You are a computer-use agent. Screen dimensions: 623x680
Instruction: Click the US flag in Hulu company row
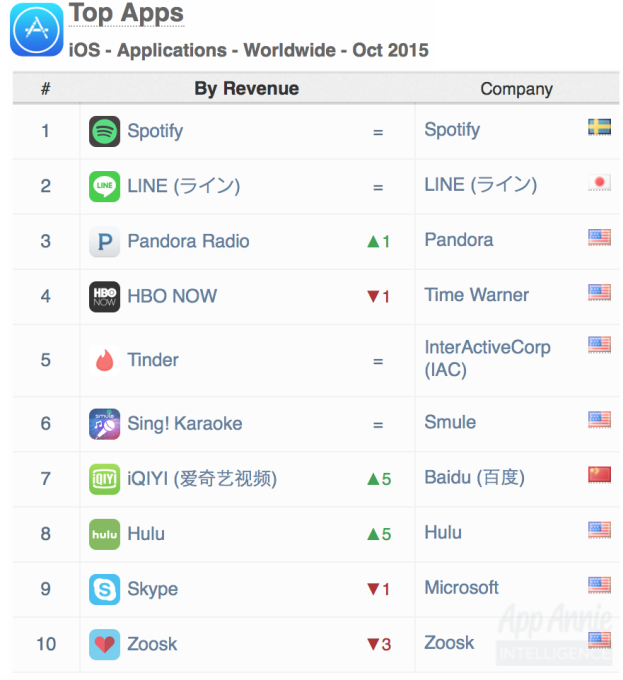(x=600, y=530)
